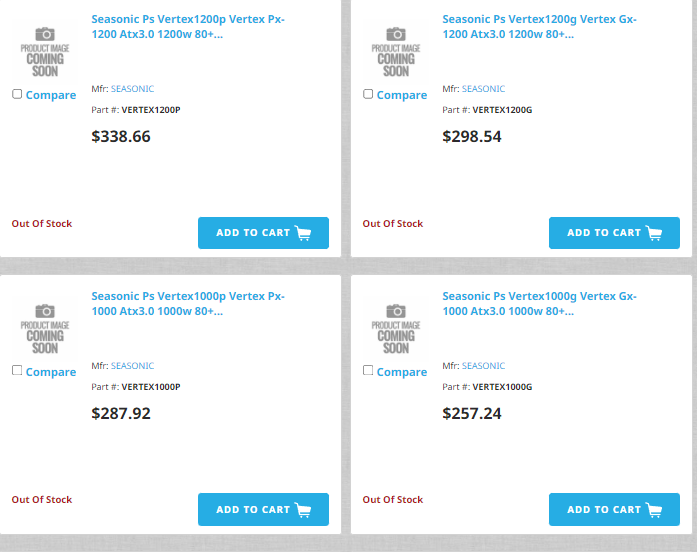Enable Compare checkbox for Vertex1000p
The height and width of the screenshot is (552, 697).
(17, 371)
